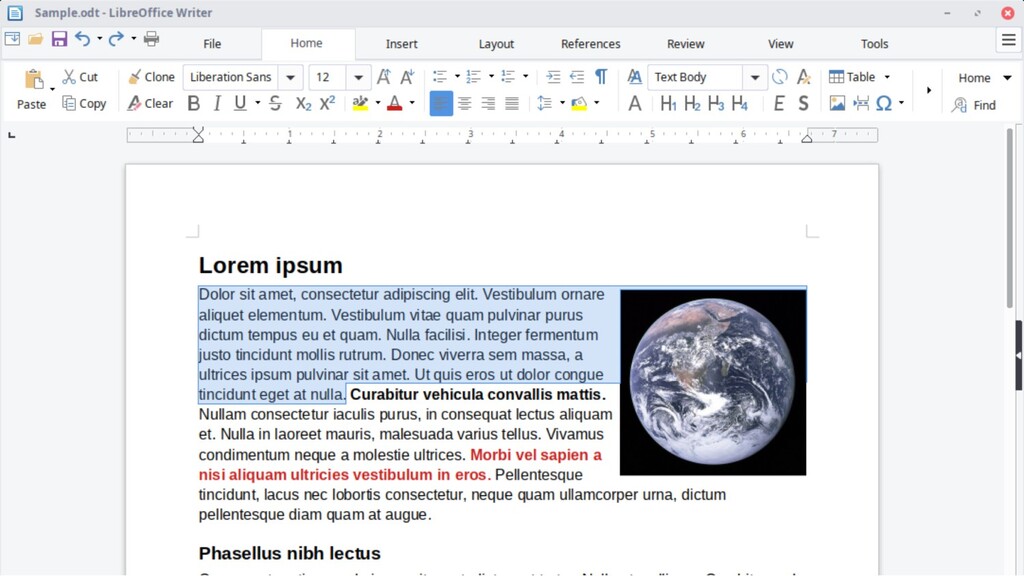This screenshot has height=576, width=1024.
Task: Cut the selected text
Action: [80, 77]
